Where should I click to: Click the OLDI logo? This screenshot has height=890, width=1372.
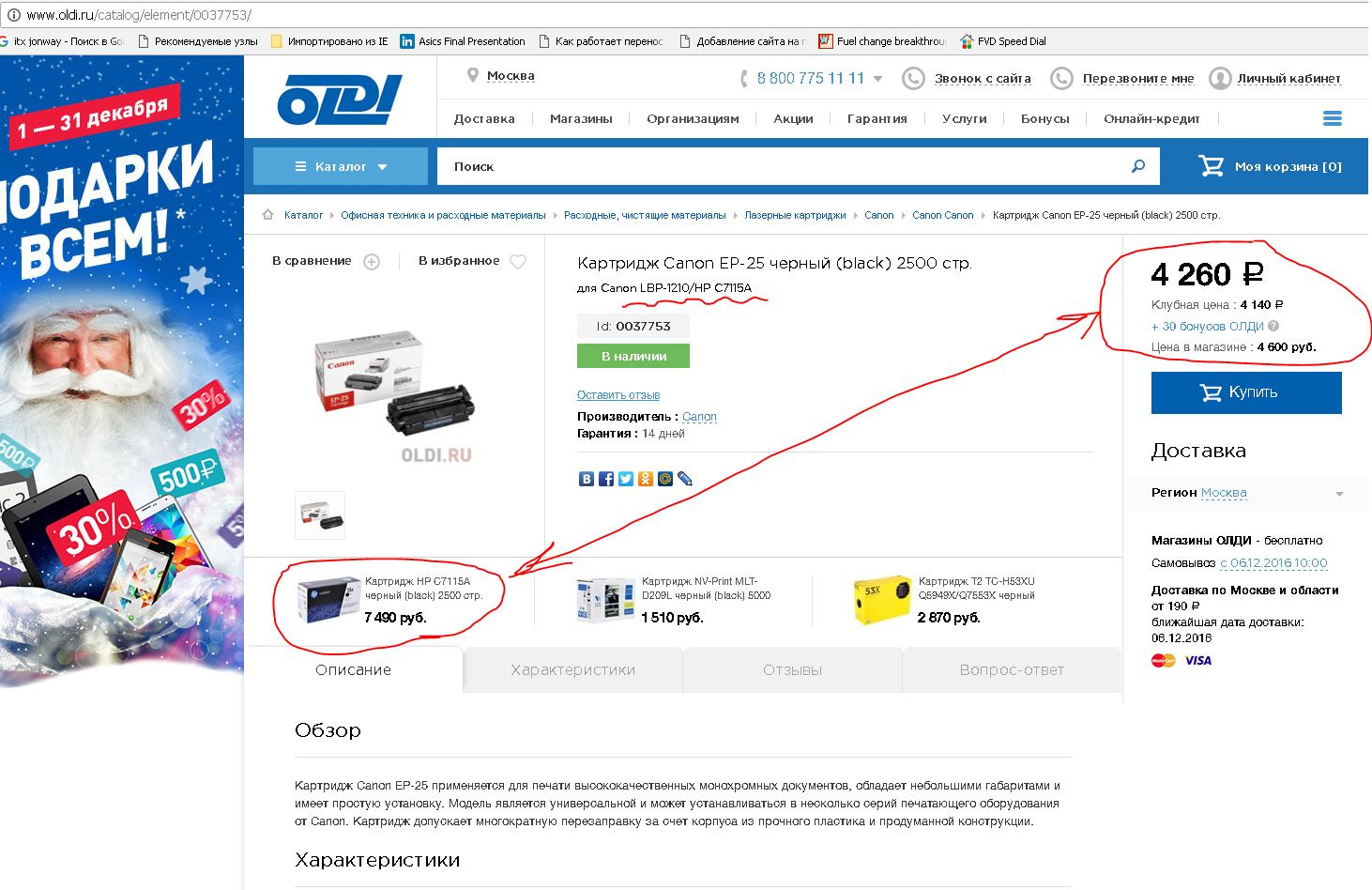click(x=340, y=100)
